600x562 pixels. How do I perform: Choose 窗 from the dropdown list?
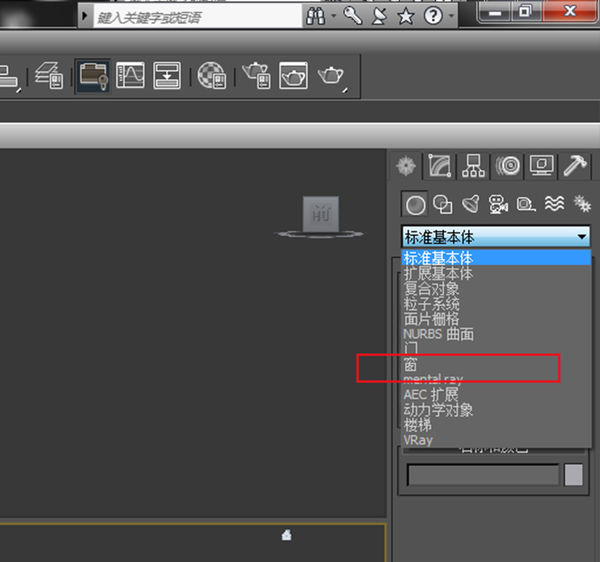[x=496, y=364]
